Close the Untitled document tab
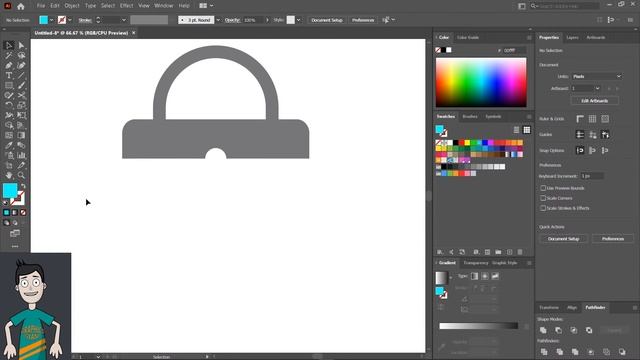Image resolution: width=640 pixels, height=360 pixels. pyautogui.click(x=133, y=33)
